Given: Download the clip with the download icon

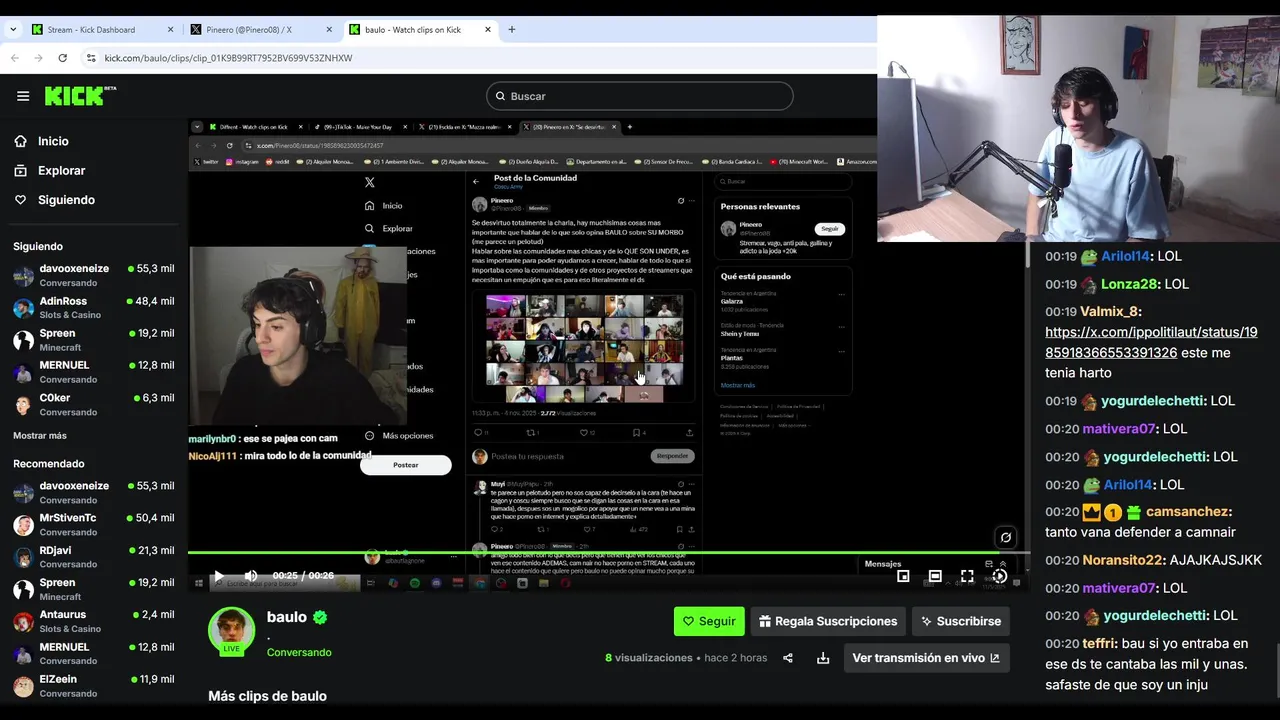Looking at the screenshot, I should [823, 658].
